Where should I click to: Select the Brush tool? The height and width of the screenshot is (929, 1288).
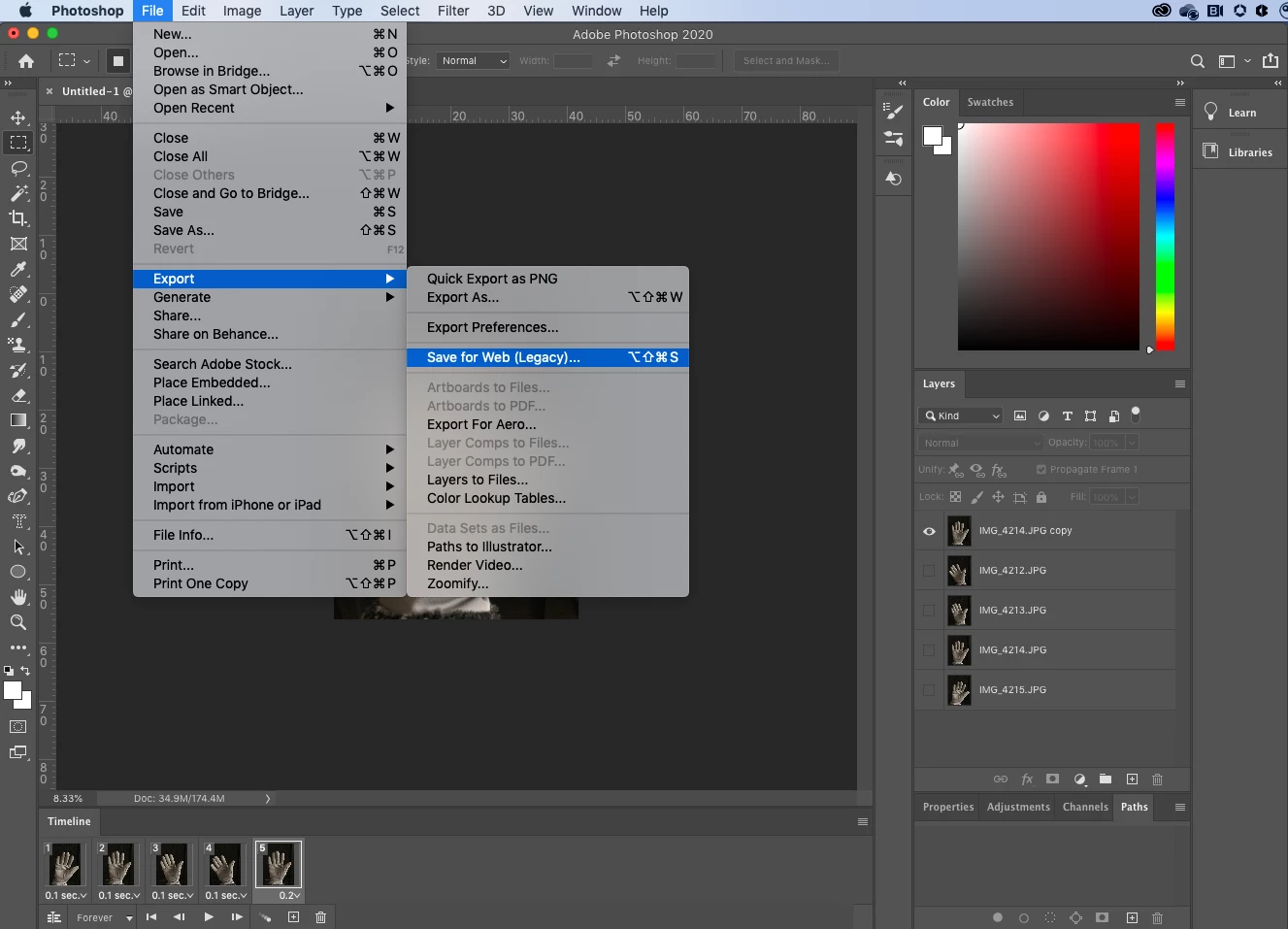(x=18, y=319)
